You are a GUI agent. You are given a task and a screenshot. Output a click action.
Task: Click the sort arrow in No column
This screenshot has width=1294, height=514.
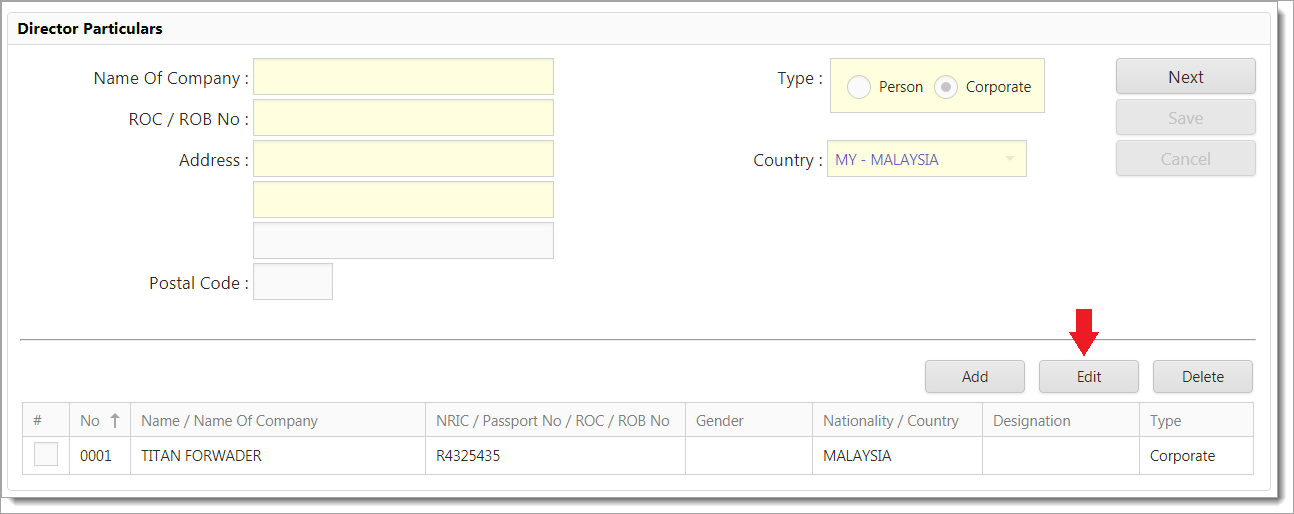click(x=114, y=421)
